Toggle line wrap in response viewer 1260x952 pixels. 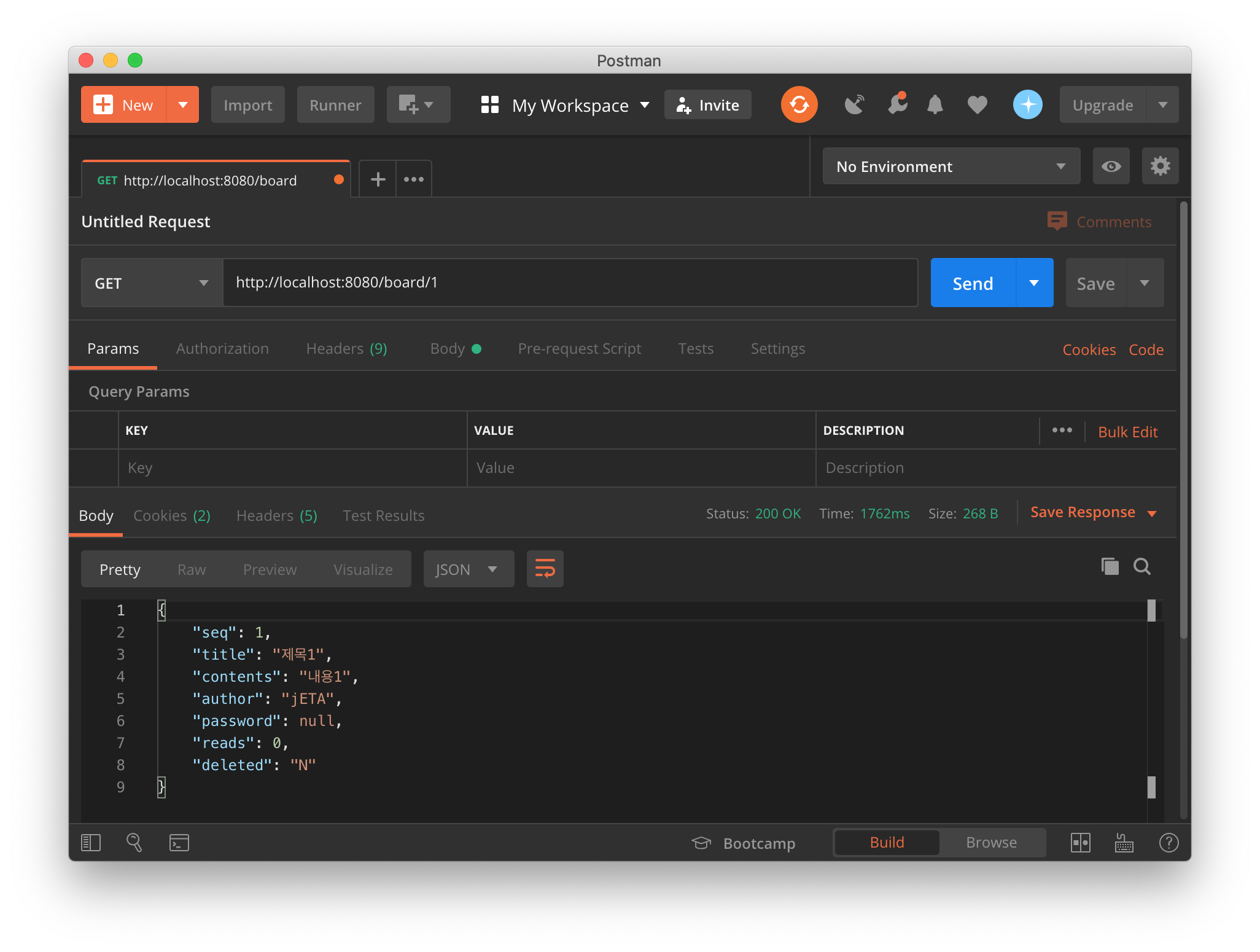545,569
